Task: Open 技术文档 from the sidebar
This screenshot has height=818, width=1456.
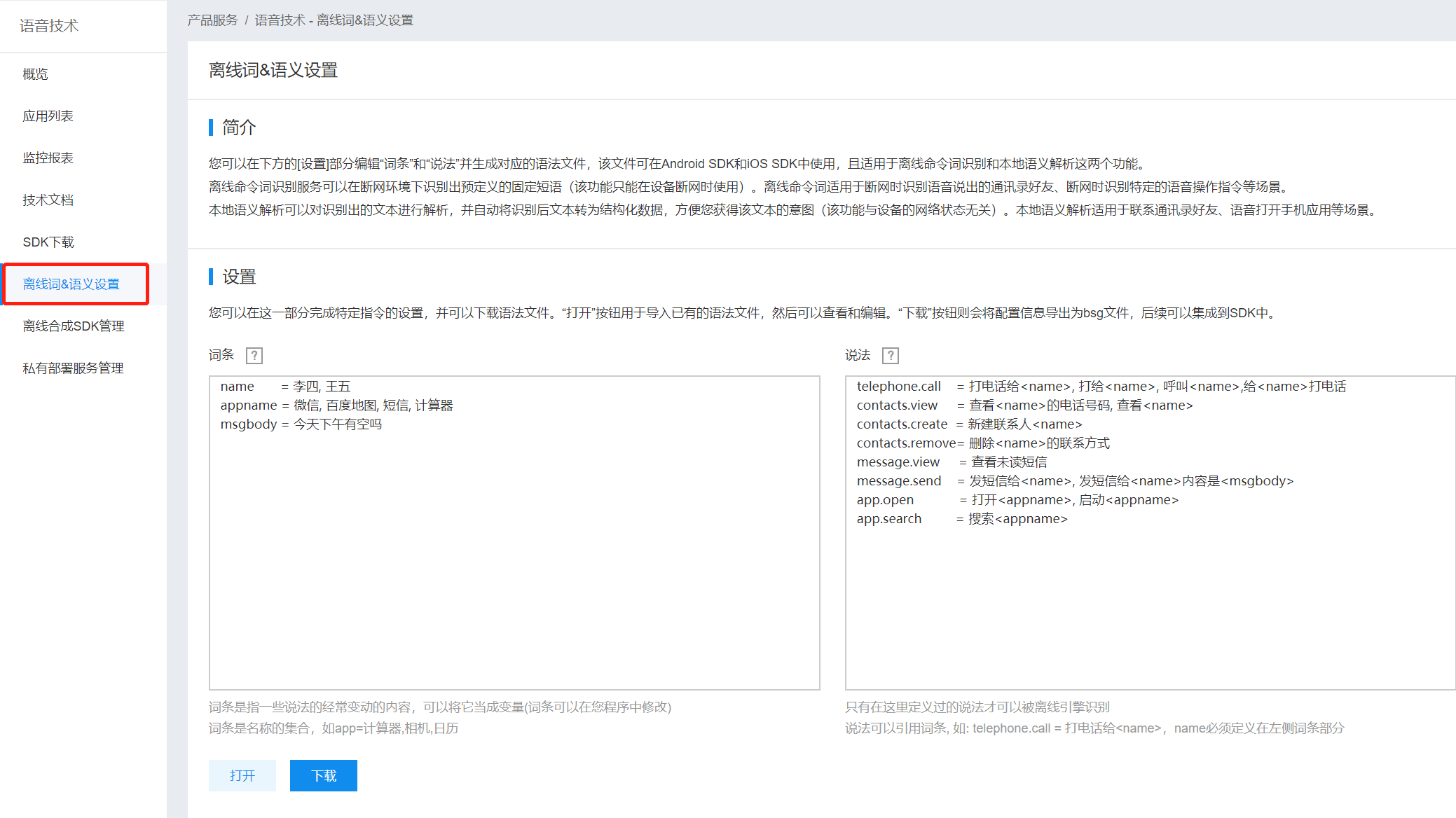Action: tap(47, 200)
